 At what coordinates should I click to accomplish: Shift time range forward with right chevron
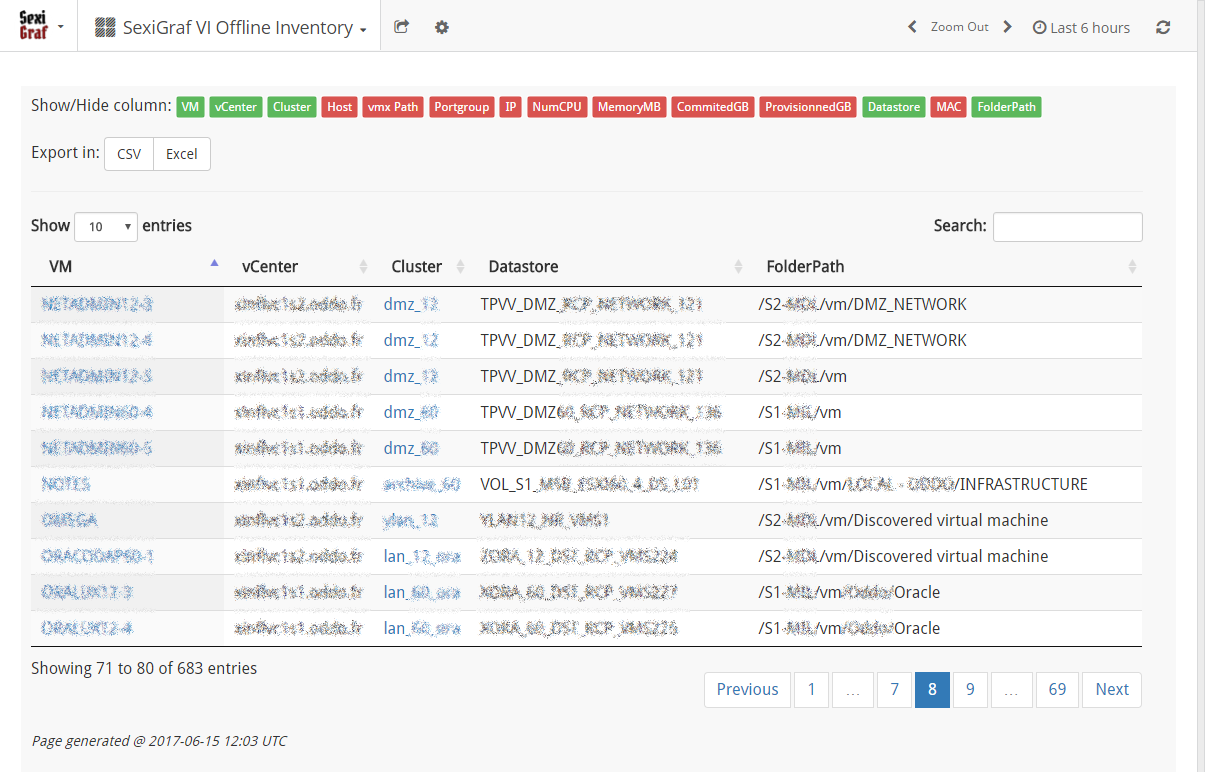coord(1007,27)
